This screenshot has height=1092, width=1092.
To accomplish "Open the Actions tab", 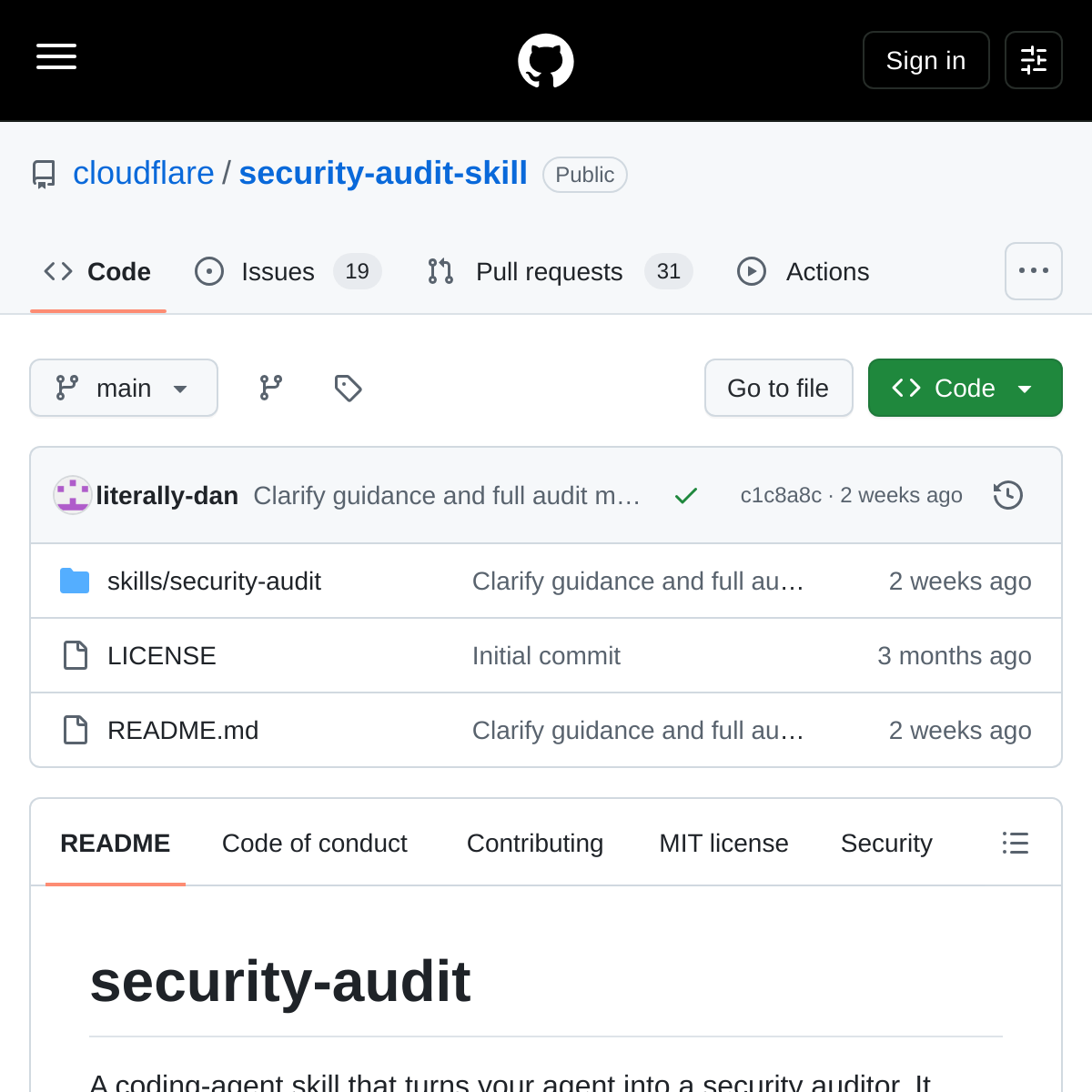I will [804, 271].
